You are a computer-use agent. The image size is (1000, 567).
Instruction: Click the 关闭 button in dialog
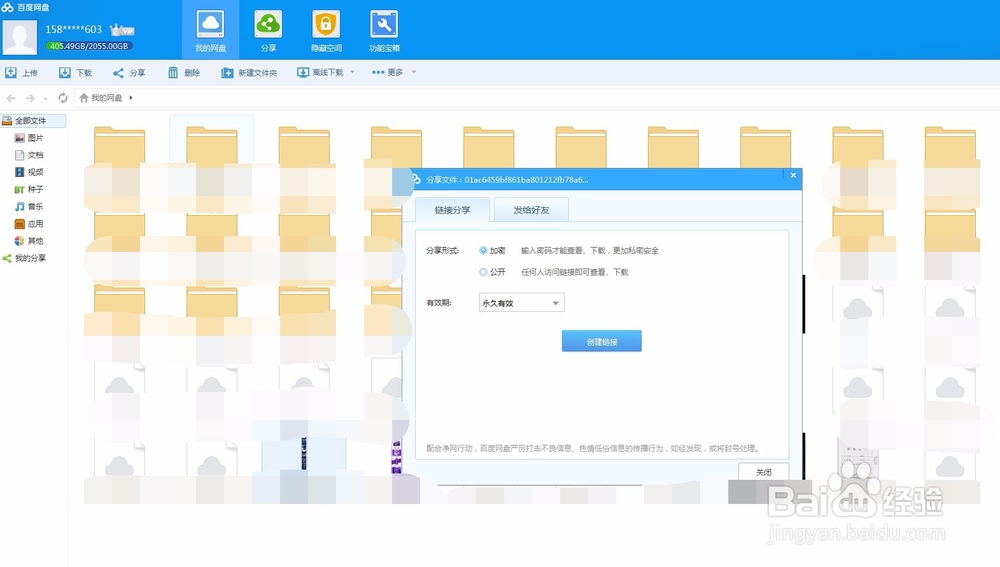[x=763, y=472]
